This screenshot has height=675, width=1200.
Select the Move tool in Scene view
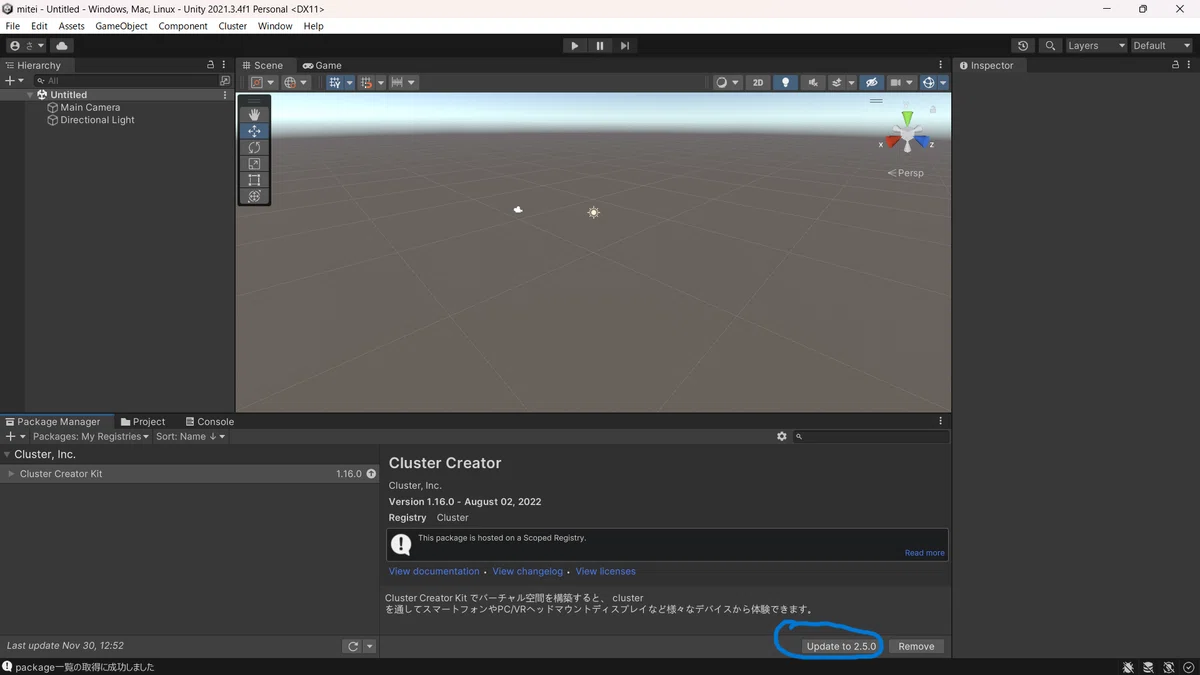254,131
